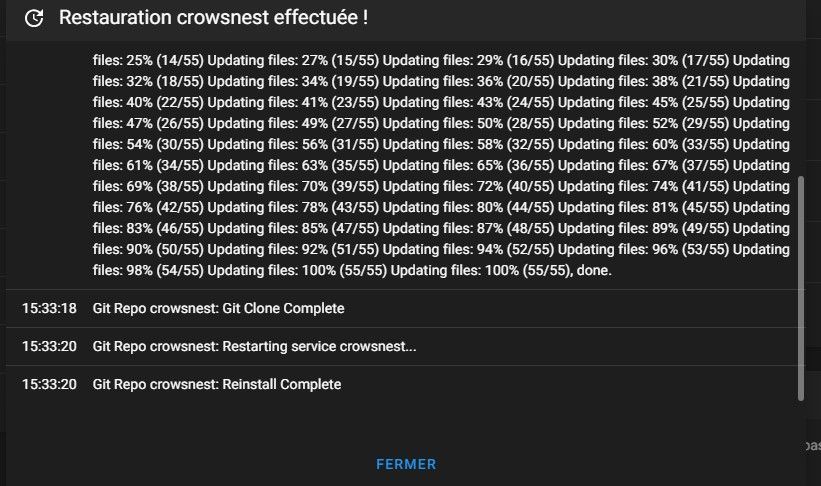The width and height of the screenshot is (821, 486).
Task: Close the dialog with FERMER
Action: 406,464
